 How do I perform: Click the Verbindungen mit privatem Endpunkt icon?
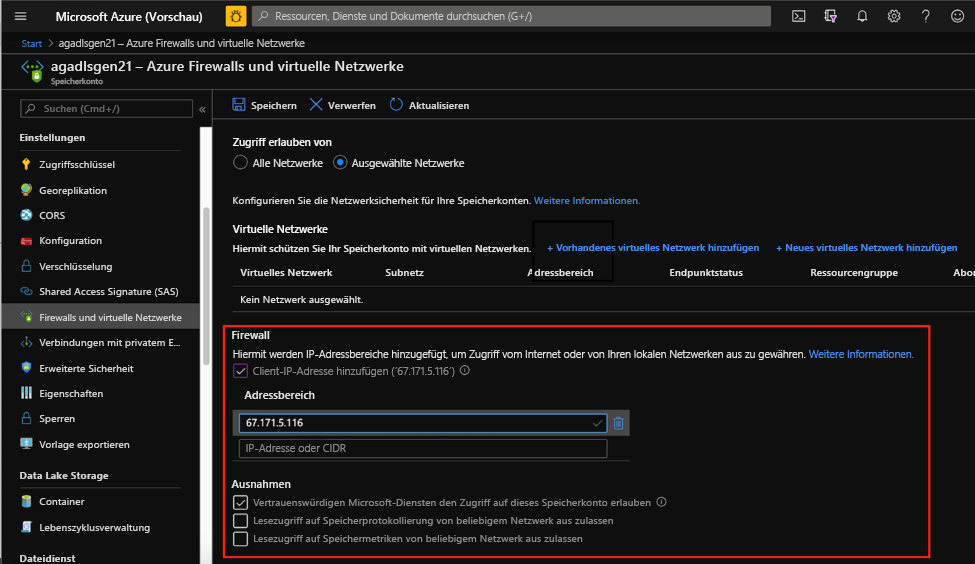(x=26, y=342)
